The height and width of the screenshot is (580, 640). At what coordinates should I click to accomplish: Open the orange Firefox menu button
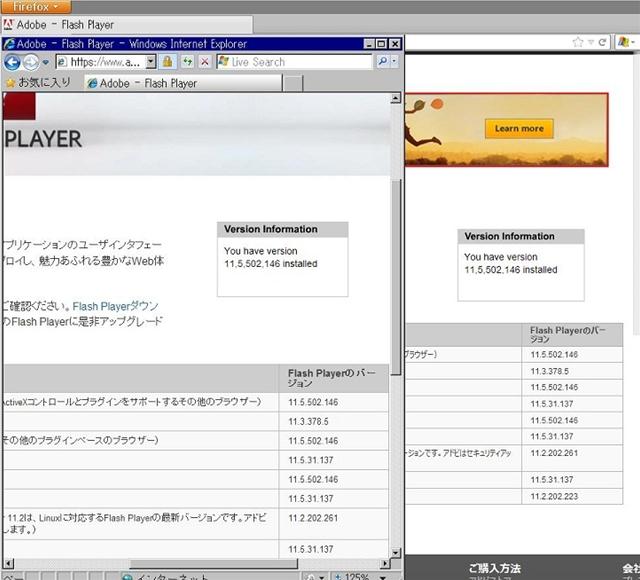point(36,7)
